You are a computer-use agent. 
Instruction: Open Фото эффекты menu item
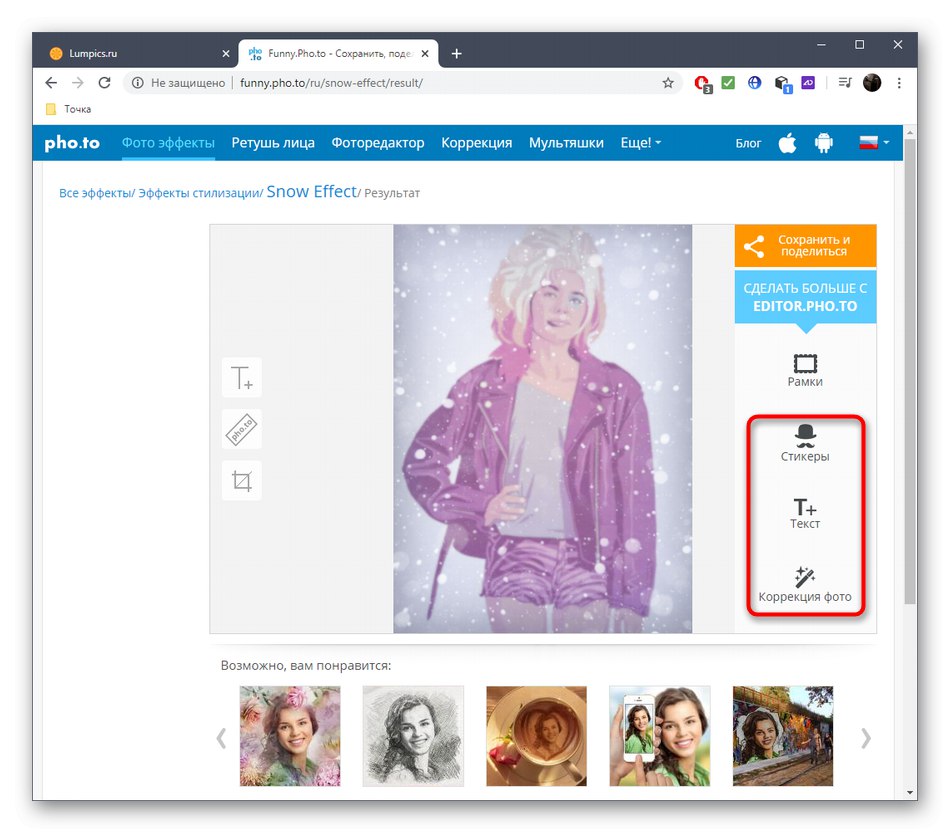pyautogui.click(x=168, y=143)
